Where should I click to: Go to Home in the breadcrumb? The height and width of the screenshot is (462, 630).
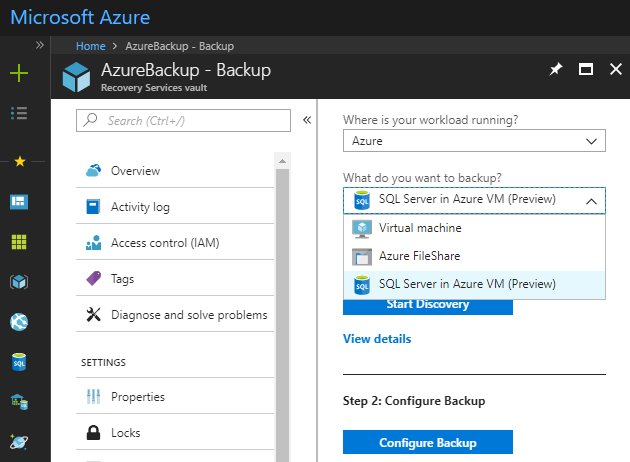point(90,46)
